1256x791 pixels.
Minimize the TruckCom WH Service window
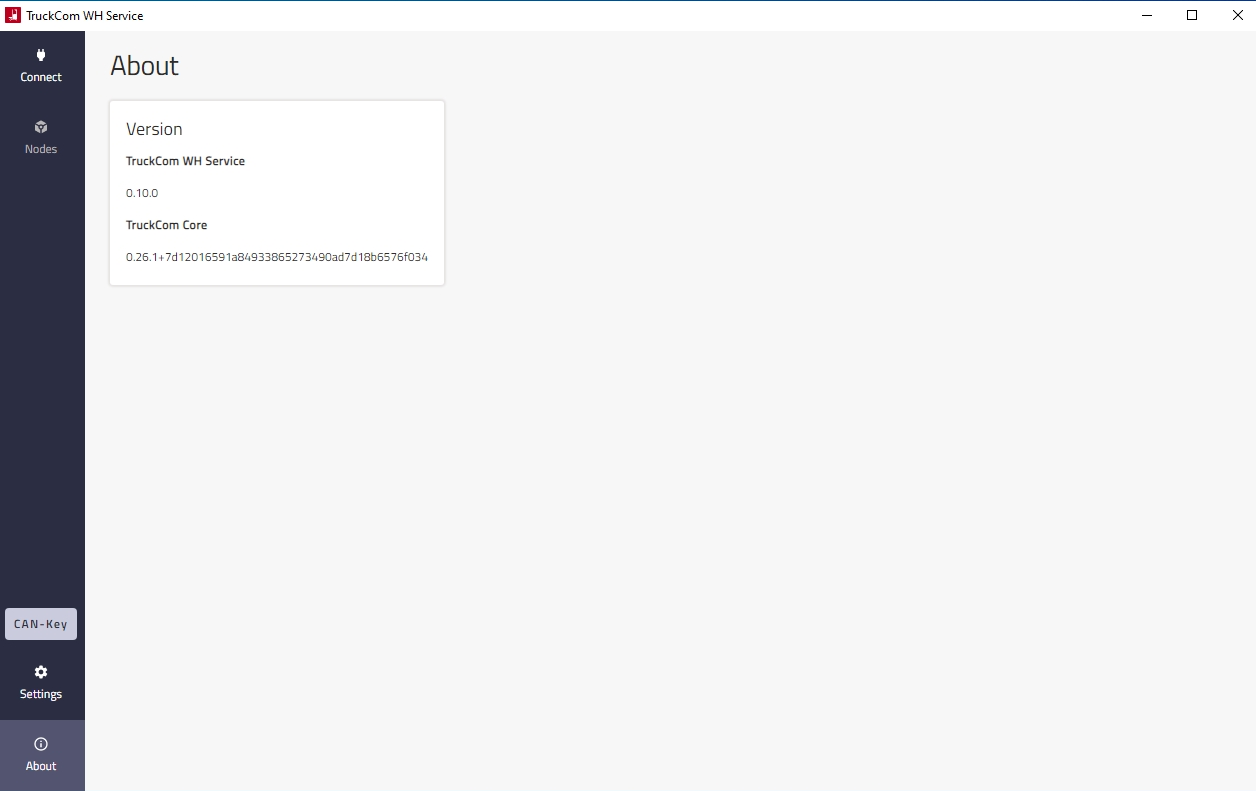pyautogui.click(x=1146, y=15)
